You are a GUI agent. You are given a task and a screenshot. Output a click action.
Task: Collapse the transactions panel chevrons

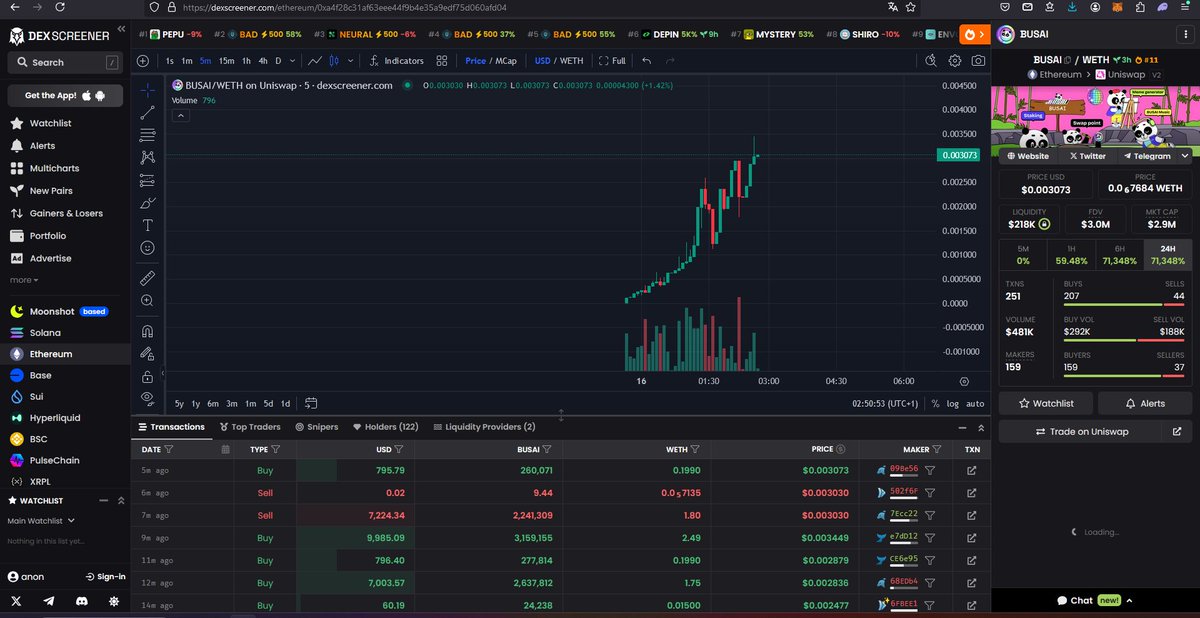tap(979, 427)
